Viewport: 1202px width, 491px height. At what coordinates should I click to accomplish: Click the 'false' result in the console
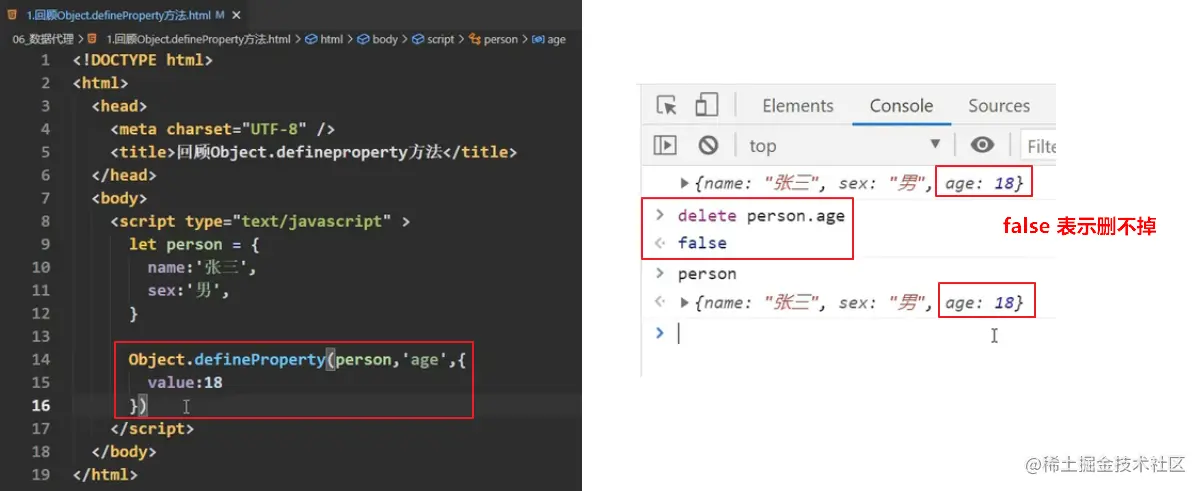pos(702,243)
